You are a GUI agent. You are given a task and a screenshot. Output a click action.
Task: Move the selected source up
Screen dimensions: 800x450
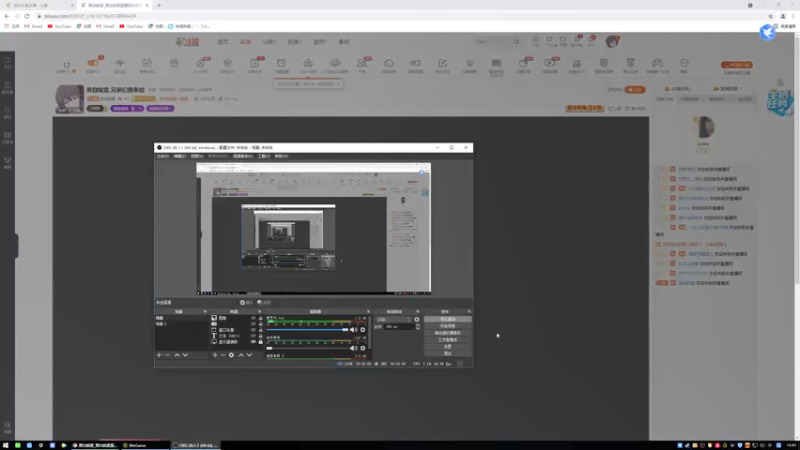241,355
